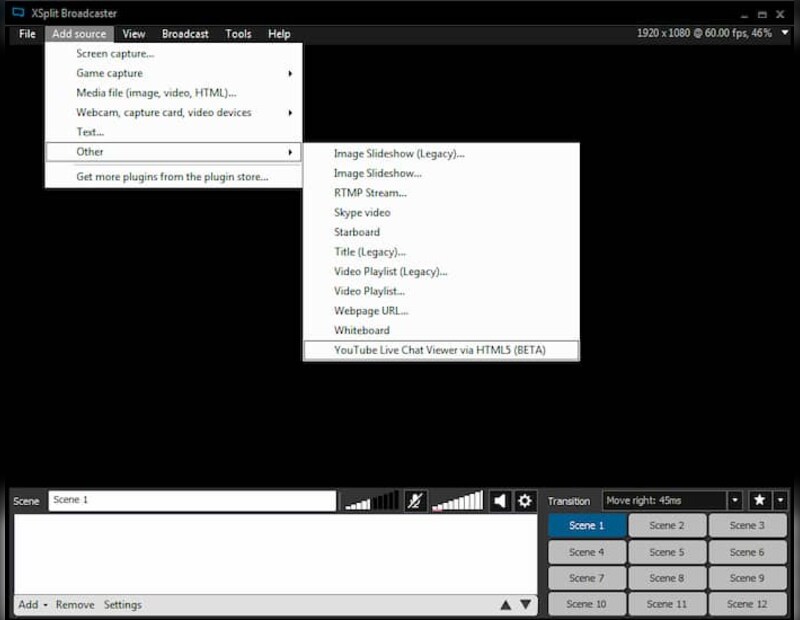Choose Title (Legacy)...
The image size is (800, 620).
point(441,252)
